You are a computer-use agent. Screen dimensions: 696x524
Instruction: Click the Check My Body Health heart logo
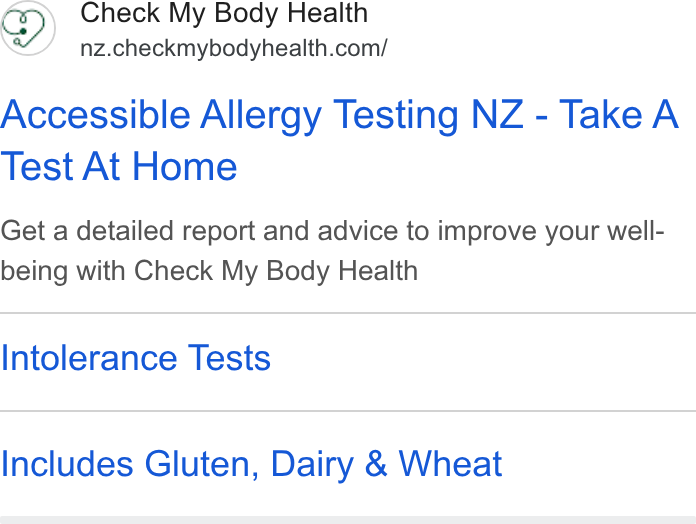pos(28,28)
